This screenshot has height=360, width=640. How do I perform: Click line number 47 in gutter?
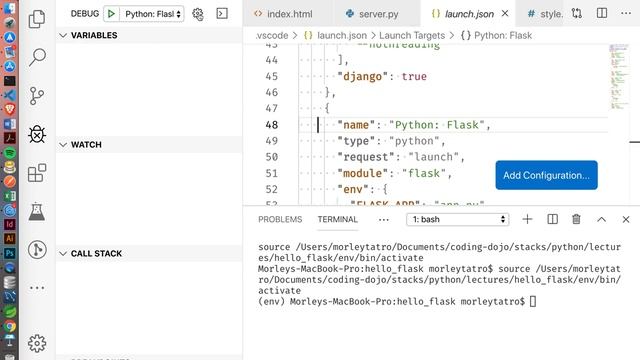[271, 109]
